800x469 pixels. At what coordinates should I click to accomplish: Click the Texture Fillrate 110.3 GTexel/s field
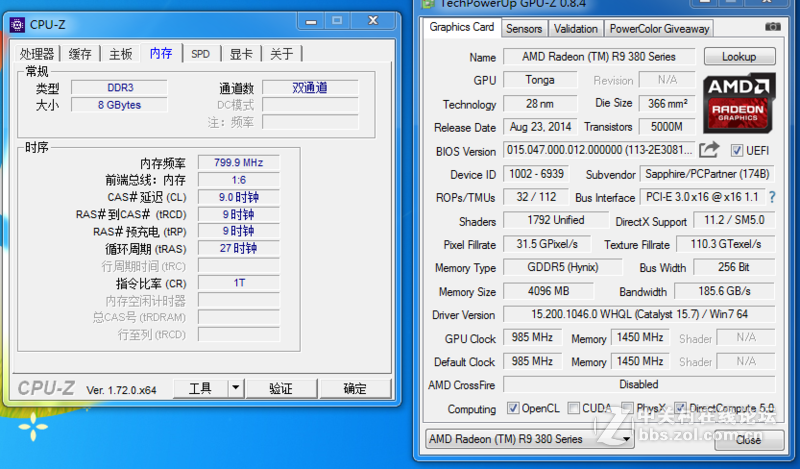tap(726, 244)
